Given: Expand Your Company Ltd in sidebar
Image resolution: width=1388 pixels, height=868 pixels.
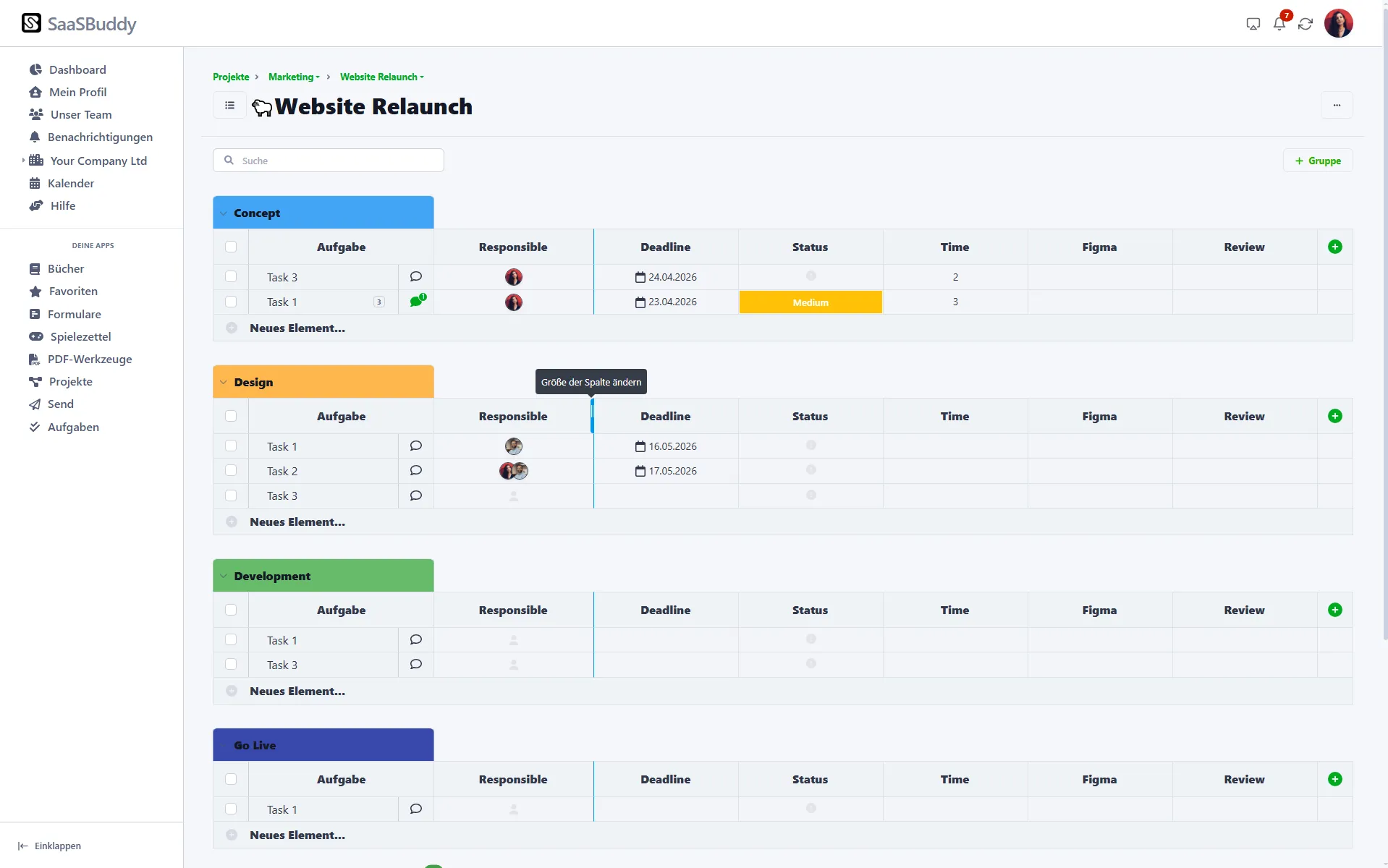Looking at the screenshot, I should click(x=23, y=161).
